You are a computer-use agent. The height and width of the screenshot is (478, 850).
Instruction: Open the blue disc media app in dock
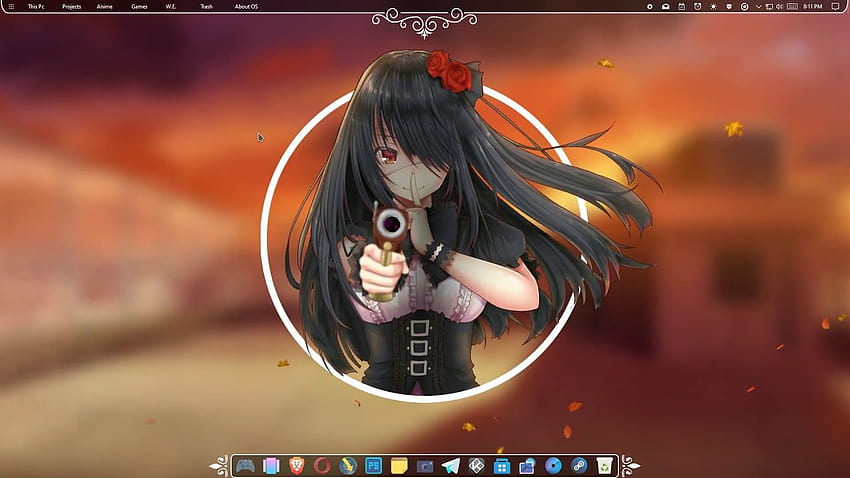coord(553,466)
